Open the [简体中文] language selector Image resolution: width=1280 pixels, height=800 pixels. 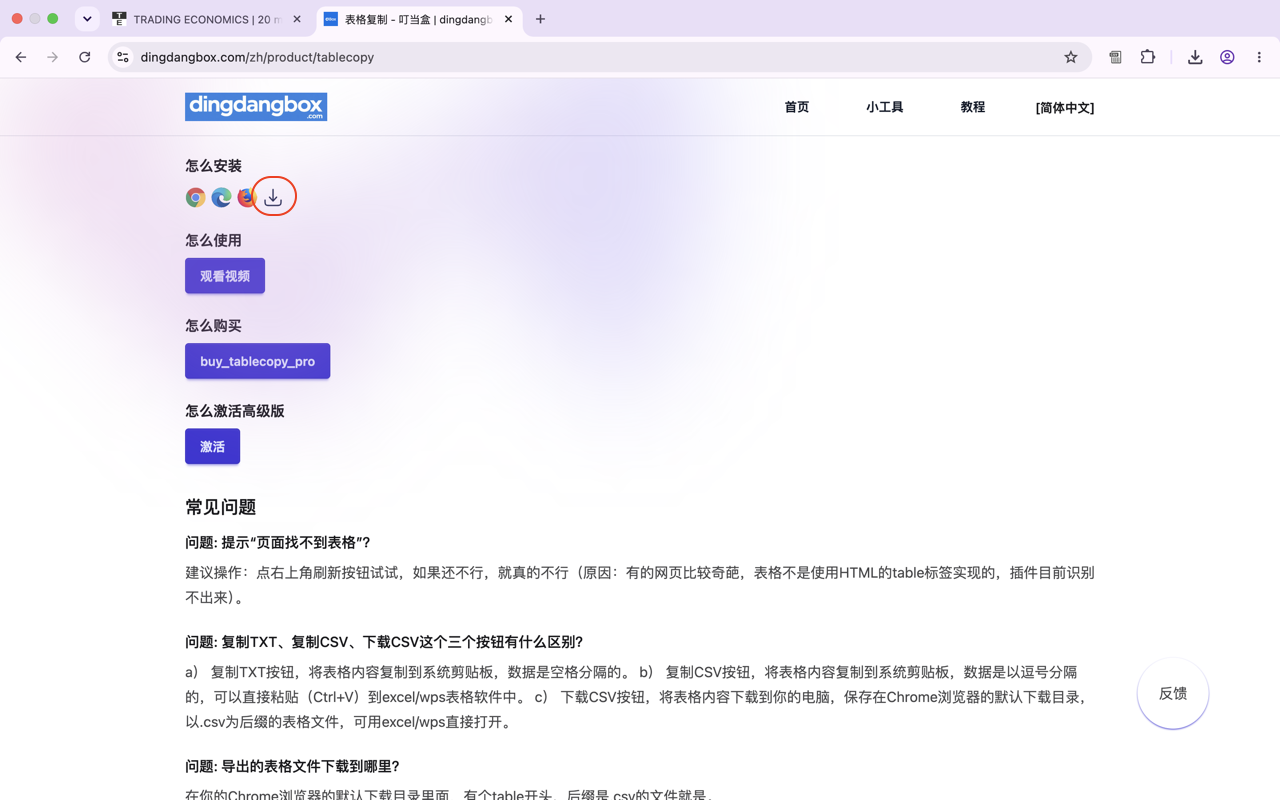[x=1065, y=107]
